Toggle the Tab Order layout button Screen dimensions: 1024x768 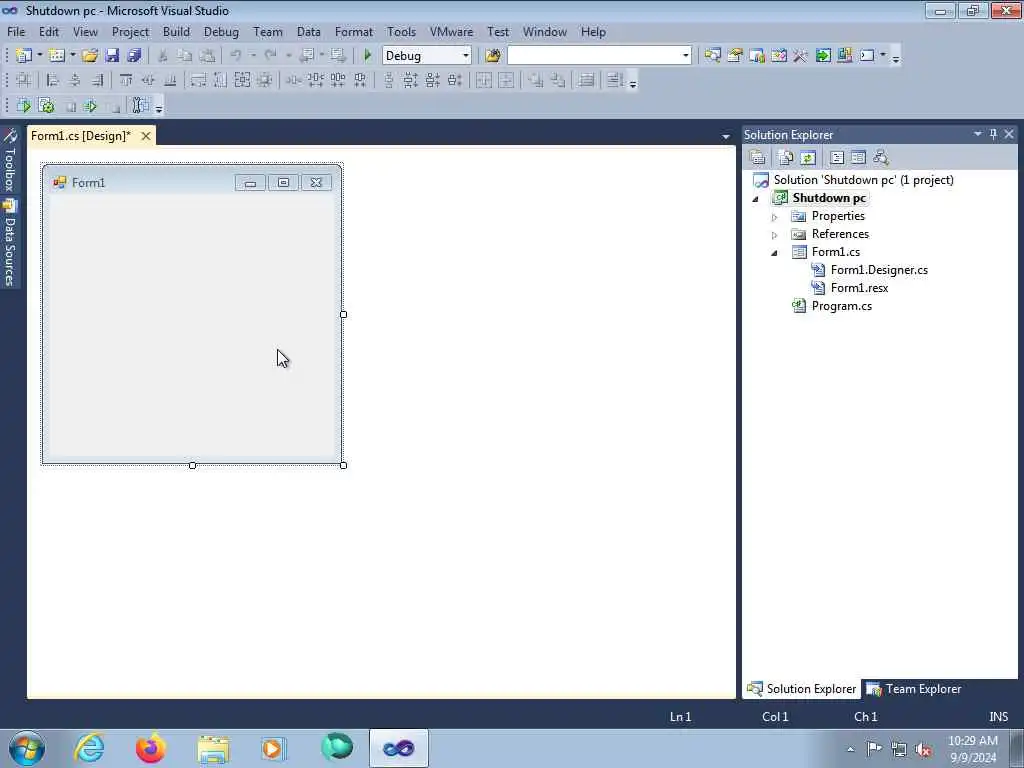point(614,80)
